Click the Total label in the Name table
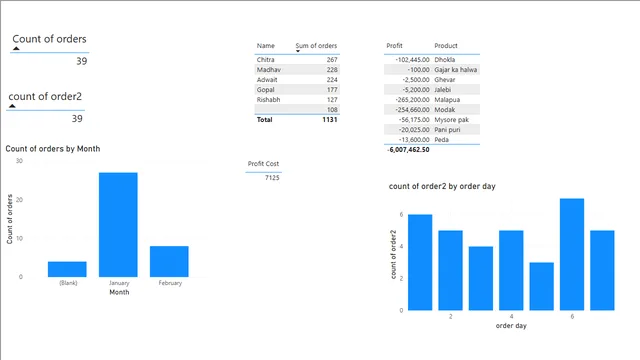The height and width of the screenshot is (360, 640). pyautogui.click(x=264, y=120)
